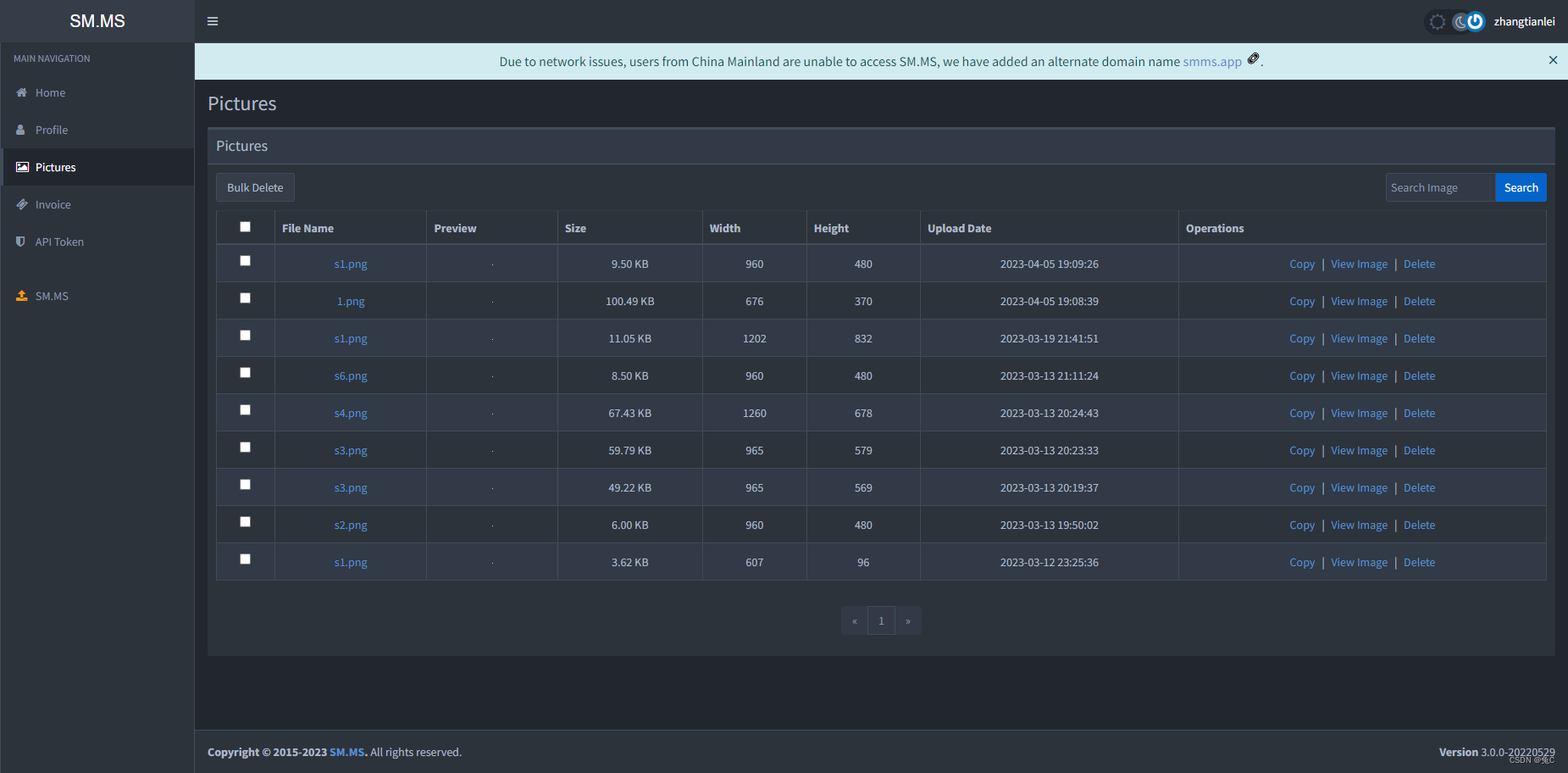This screenshot has width=1568, height=773.
Task: Open the zhangtianlei account menu
Action: pyautogui.click(x=1524, y=22)
